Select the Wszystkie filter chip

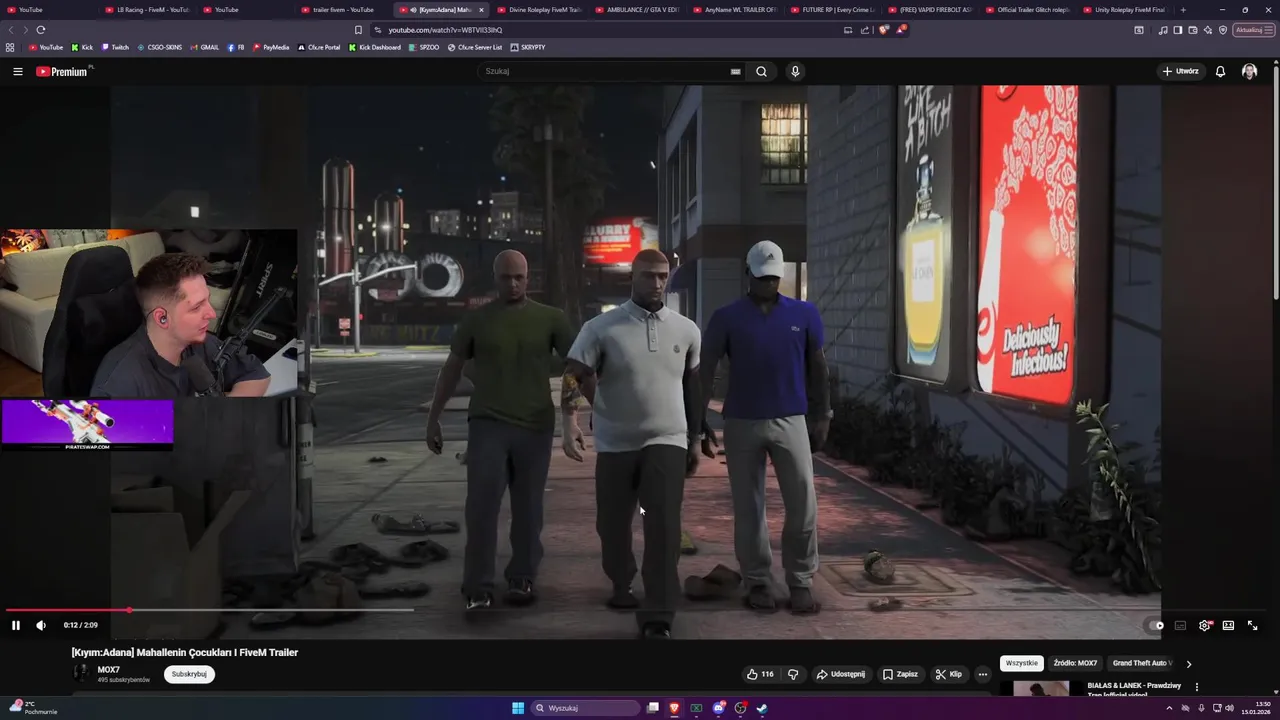tap(1022, 663)
